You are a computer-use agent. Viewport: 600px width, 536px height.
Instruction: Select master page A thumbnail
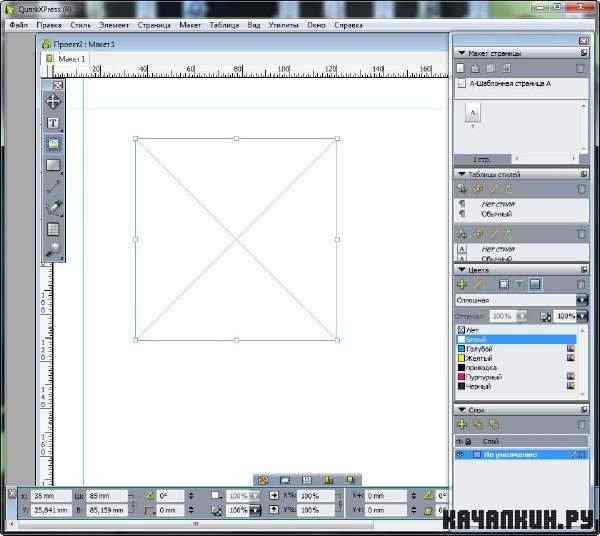pos(473,114)
